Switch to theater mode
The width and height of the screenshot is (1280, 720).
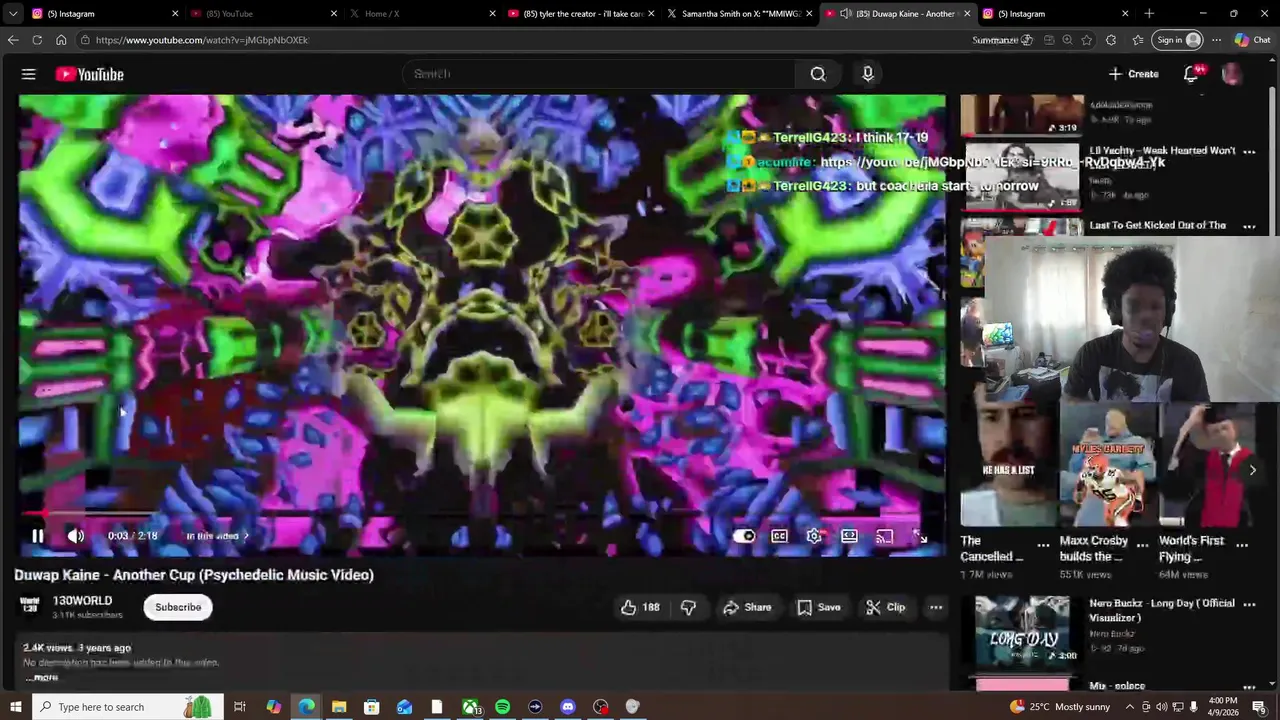pos(849,536)
